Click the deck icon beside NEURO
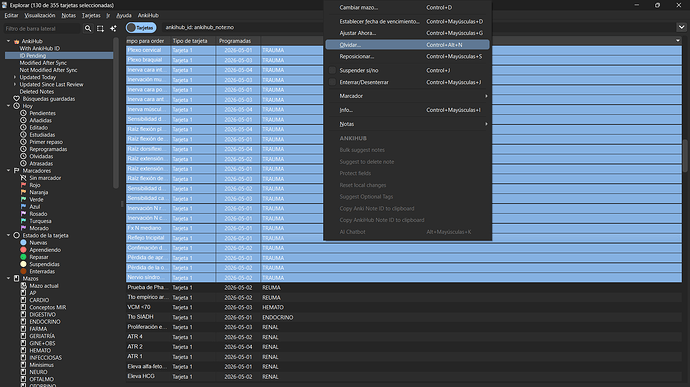 pyautogui.click(x=23, y=372)
